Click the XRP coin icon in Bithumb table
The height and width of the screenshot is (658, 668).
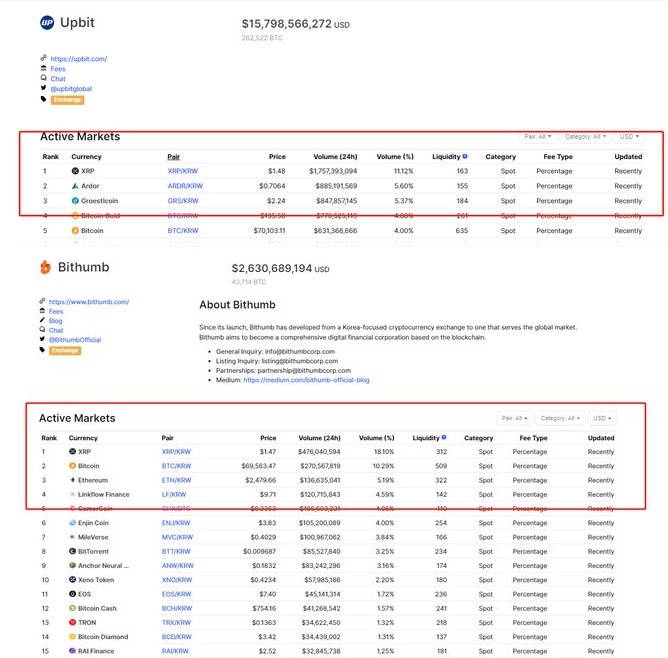pyautogui.click(x=72, y=451)
